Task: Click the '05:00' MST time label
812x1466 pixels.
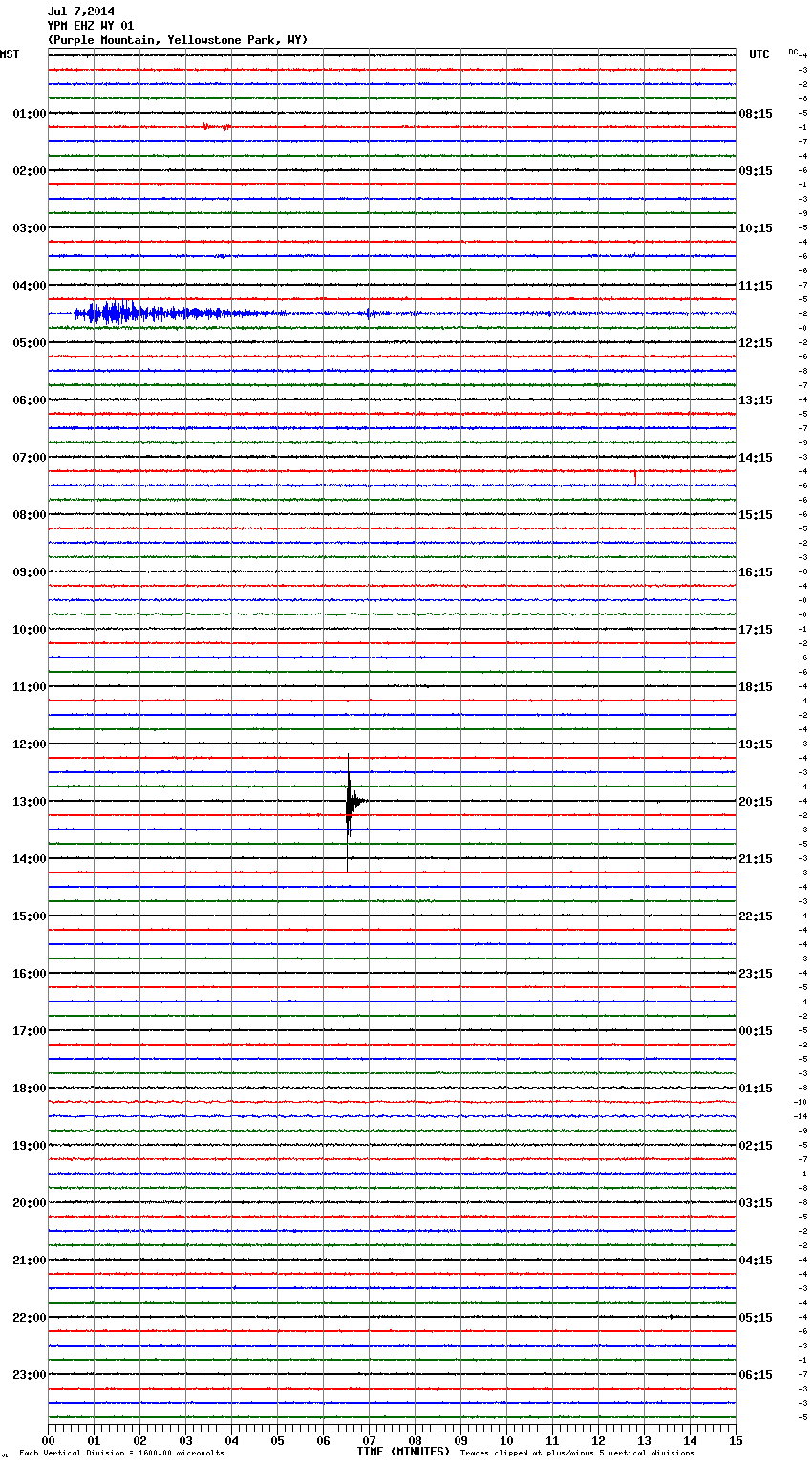Action: [29, 343]
